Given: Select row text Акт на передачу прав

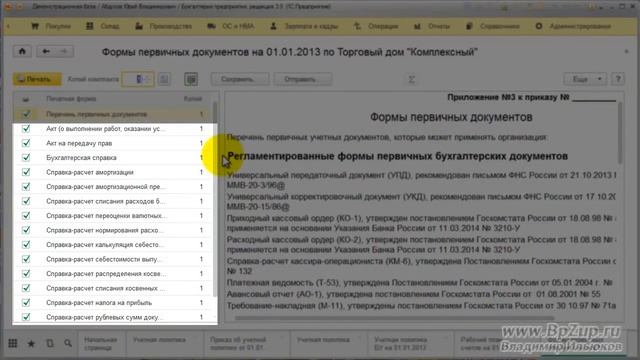Looking at the screenshot, I should coord(79,143).
